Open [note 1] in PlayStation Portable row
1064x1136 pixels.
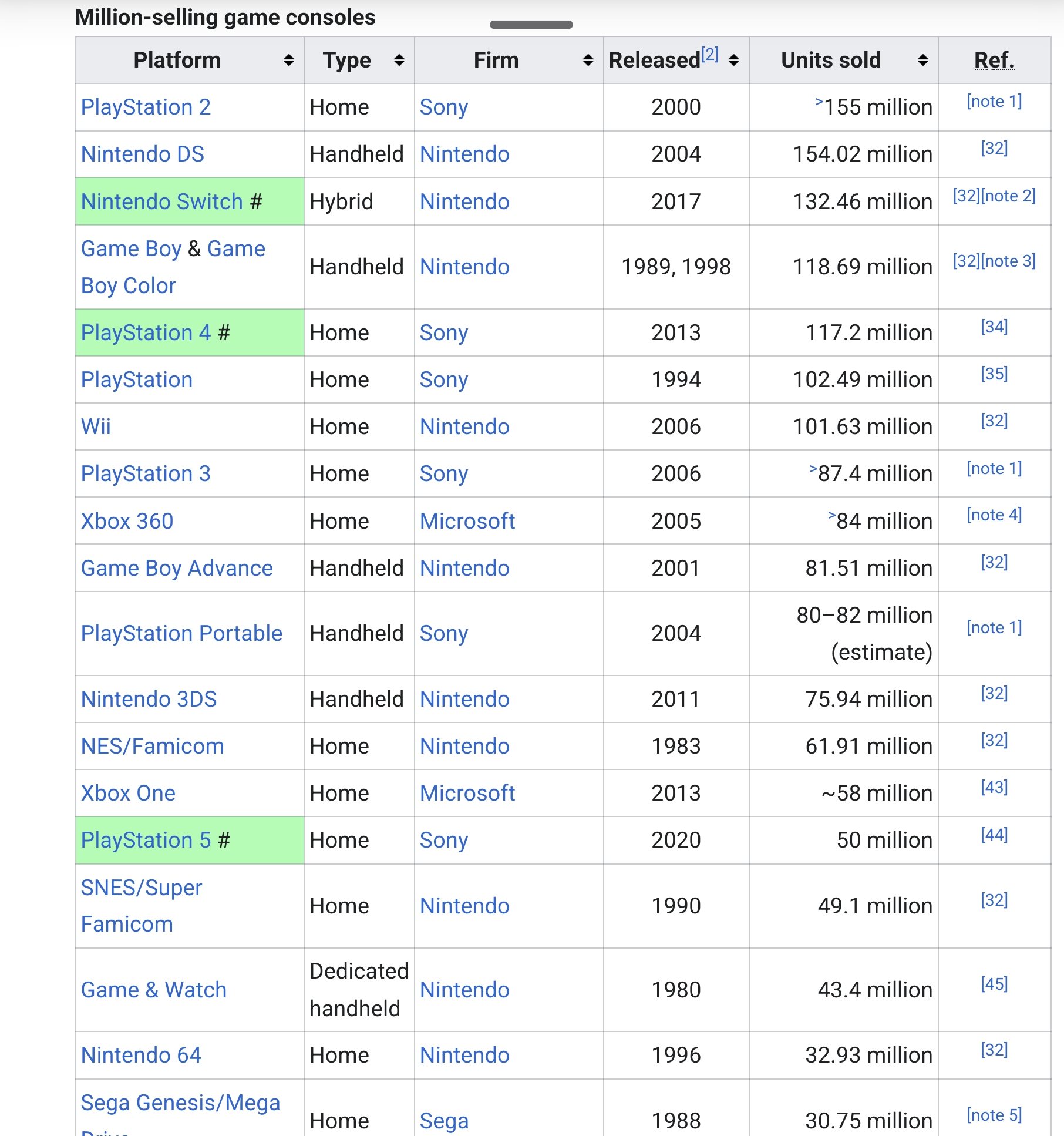pos(994,627)
